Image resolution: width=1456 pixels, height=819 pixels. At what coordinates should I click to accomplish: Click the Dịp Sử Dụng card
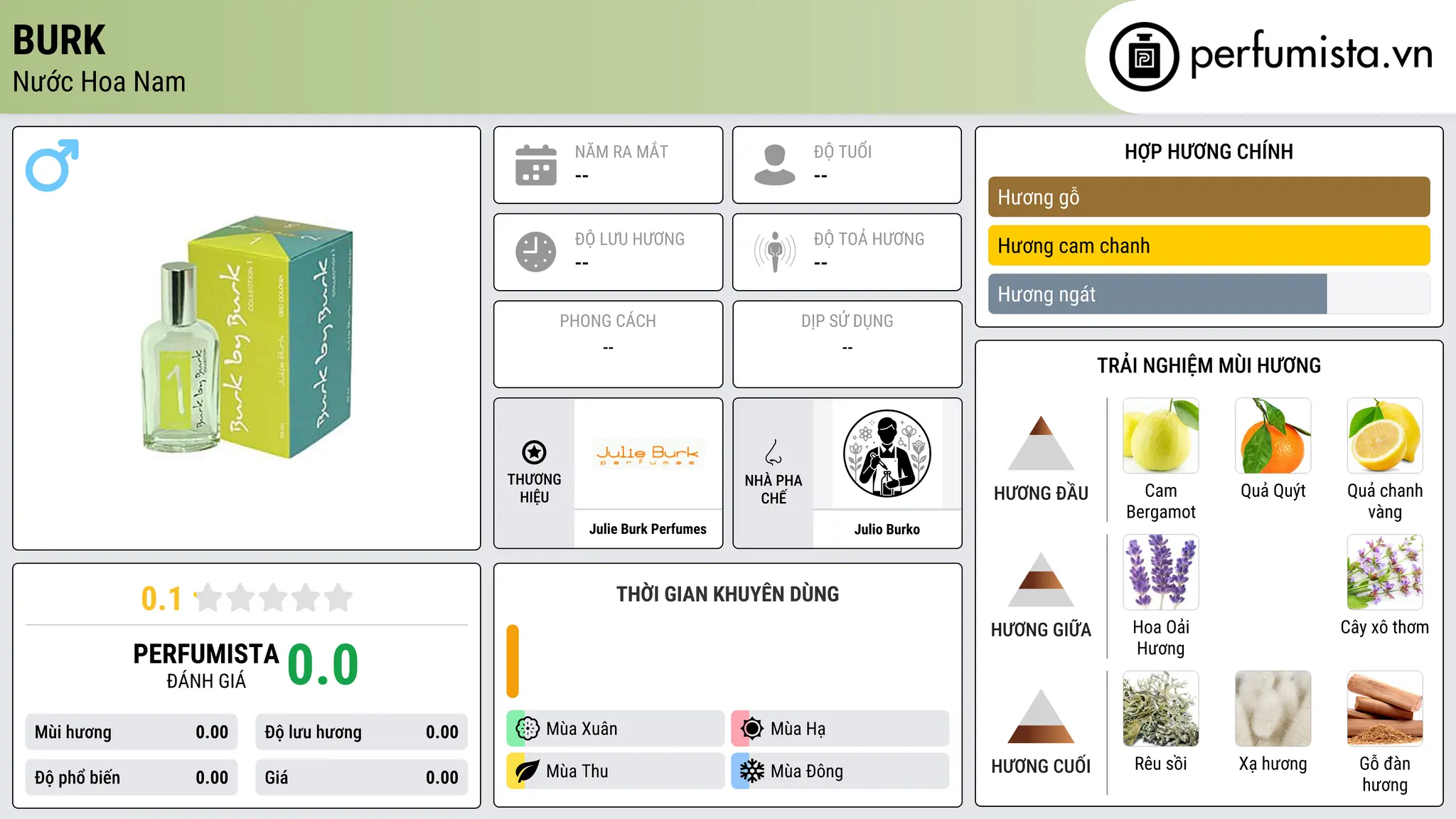[847, 344]
